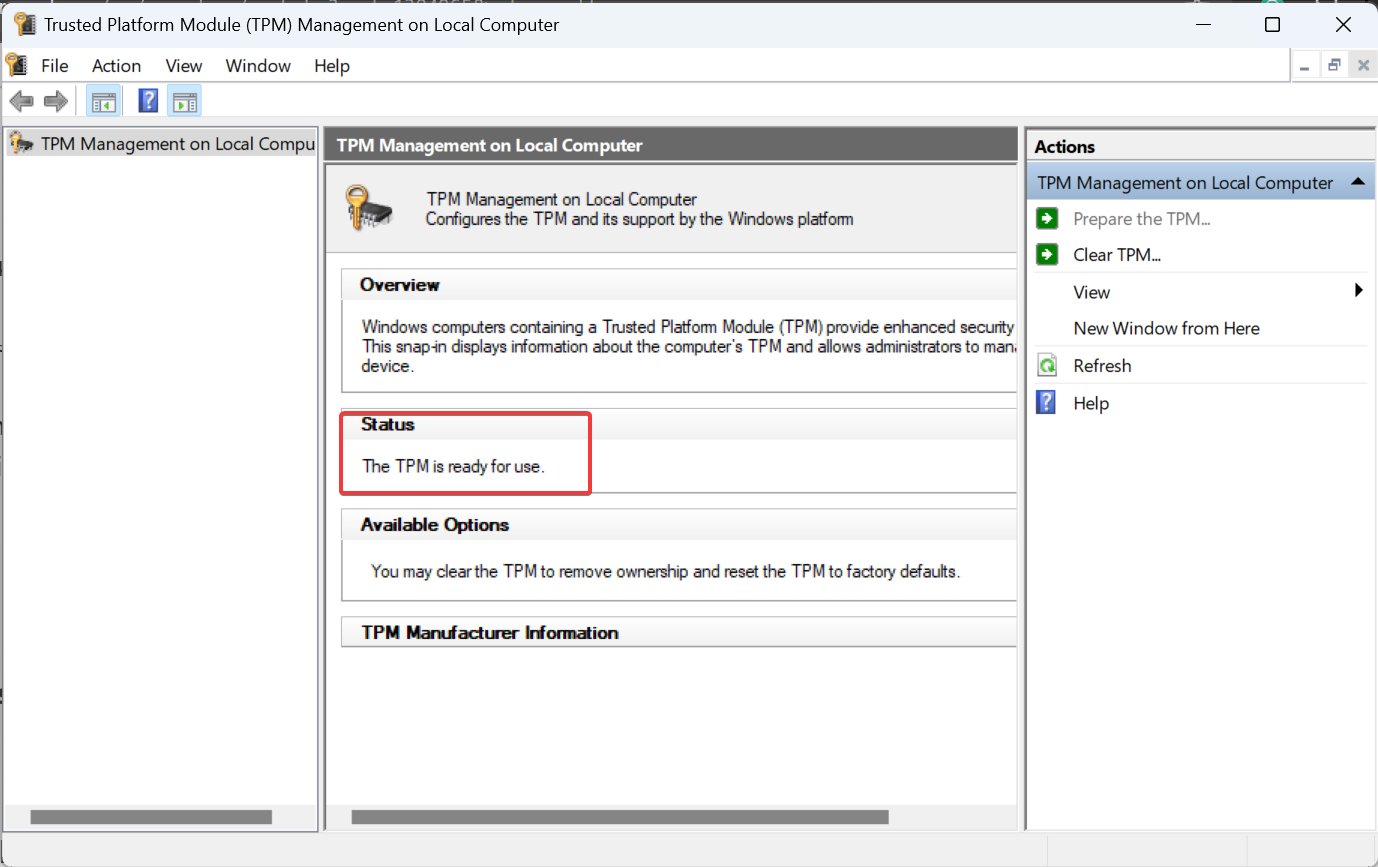Open the File menu
This screenshot has height=867, width=1378.
[55, 66]
